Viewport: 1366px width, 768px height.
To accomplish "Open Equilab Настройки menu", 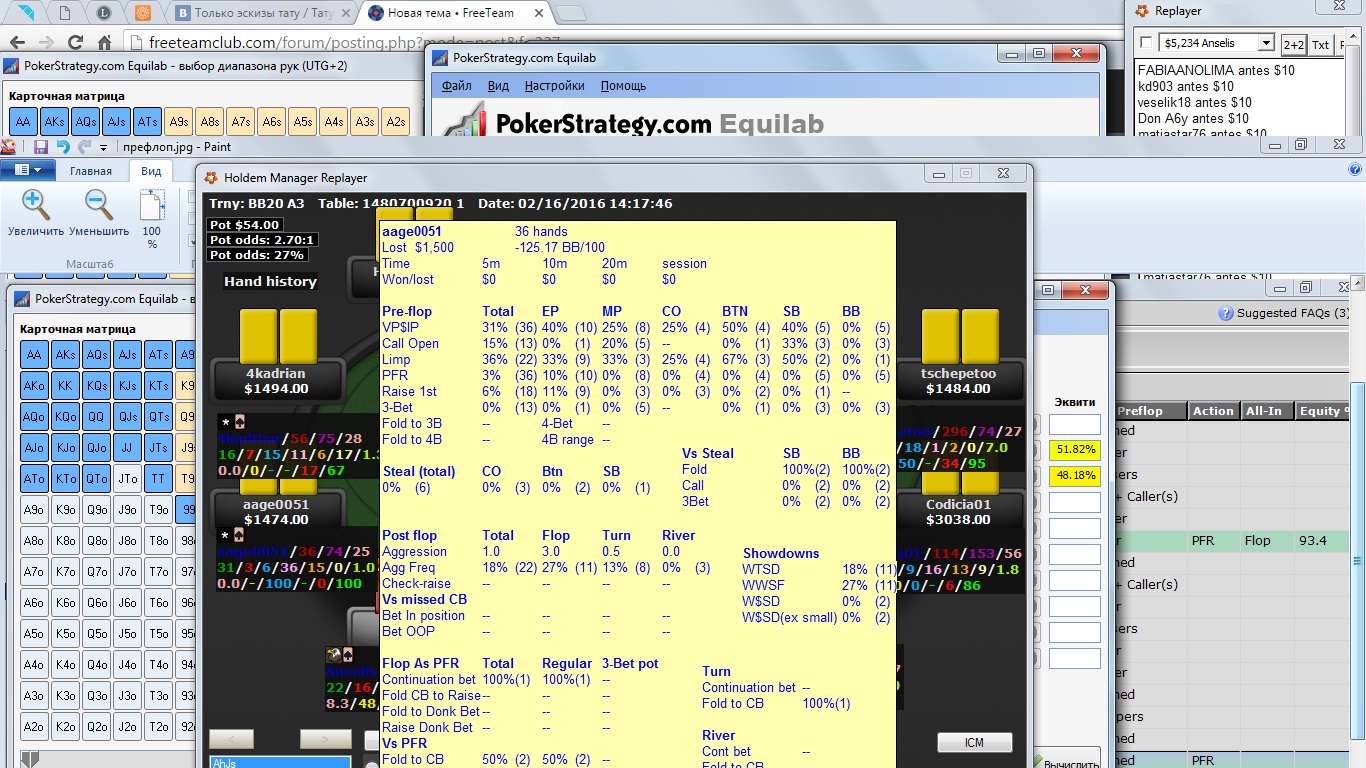I will click(555, 86).
